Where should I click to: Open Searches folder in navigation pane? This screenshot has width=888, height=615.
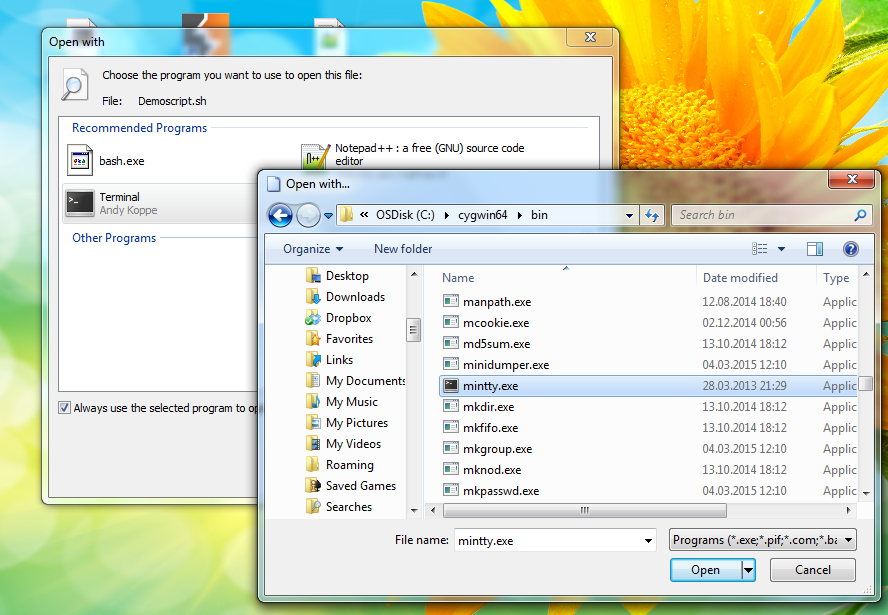click(x=339, y=506)
